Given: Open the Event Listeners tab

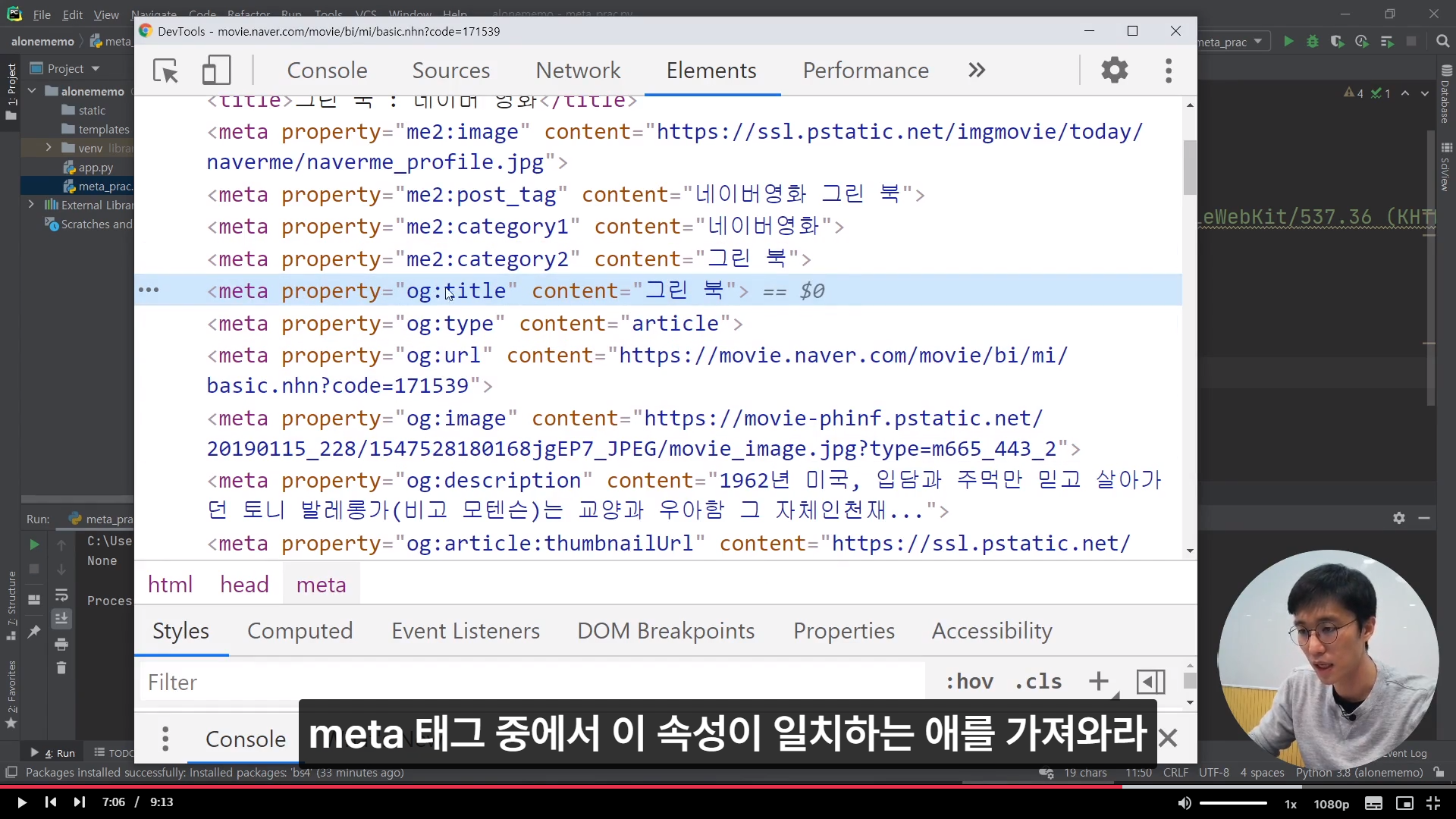Looking at the screenshot, I should pos(466,631).
